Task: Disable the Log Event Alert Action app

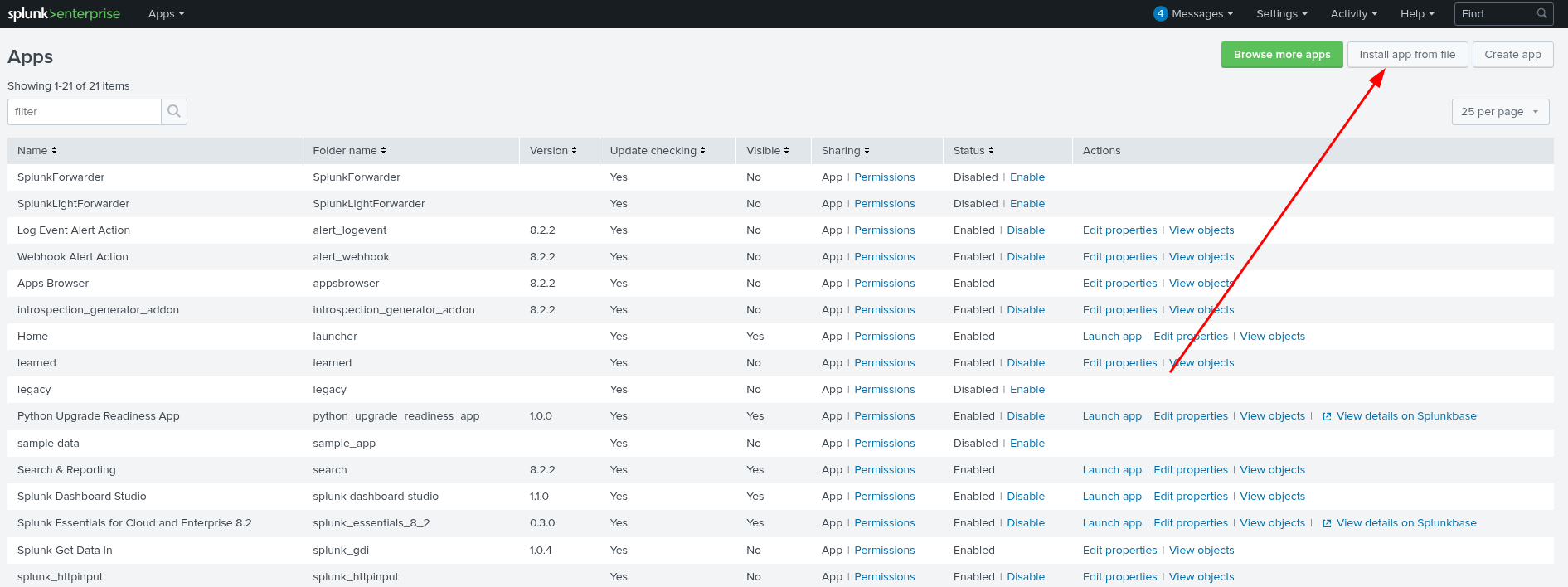Action: [1026, 230]
